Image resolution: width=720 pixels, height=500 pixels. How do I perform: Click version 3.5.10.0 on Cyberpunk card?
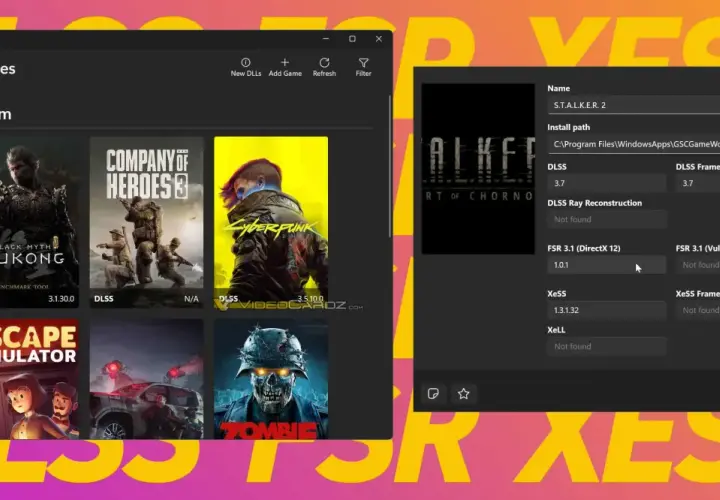pos(310,299)
